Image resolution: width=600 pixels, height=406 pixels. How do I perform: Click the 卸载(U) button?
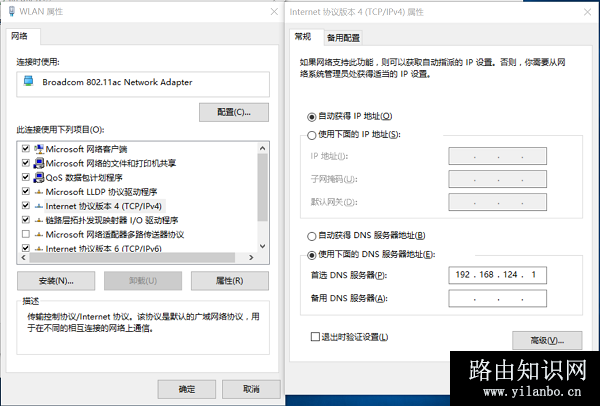pyautogui.click(x=143, y=280)
